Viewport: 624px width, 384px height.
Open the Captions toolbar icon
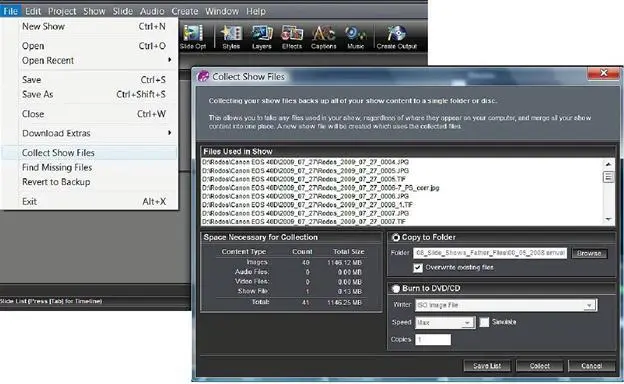[324, 37]
